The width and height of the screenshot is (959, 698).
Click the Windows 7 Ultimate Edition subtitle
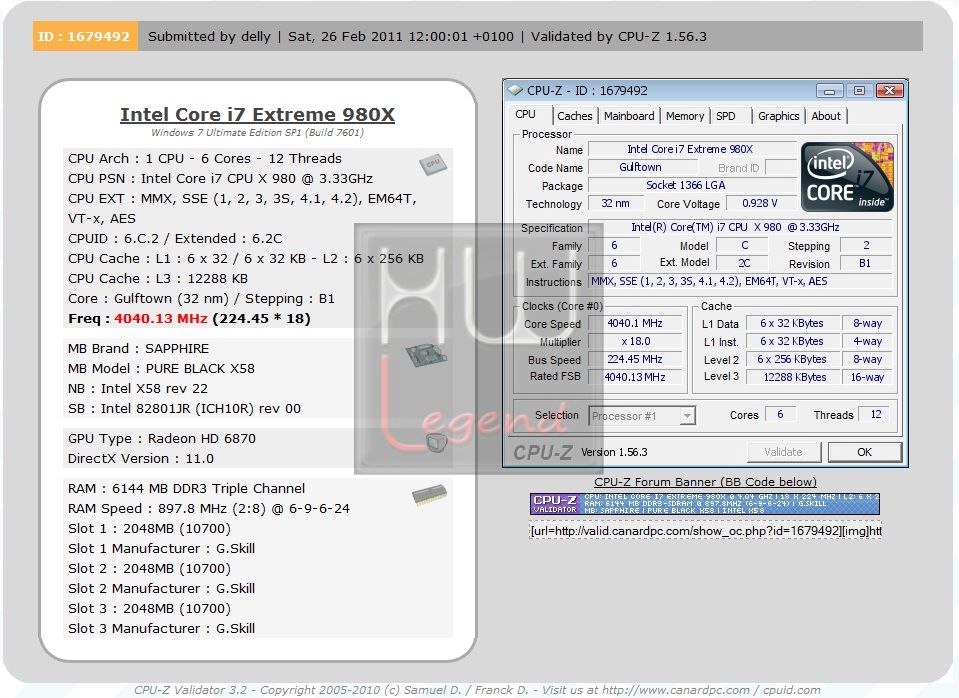pos(257,133)
